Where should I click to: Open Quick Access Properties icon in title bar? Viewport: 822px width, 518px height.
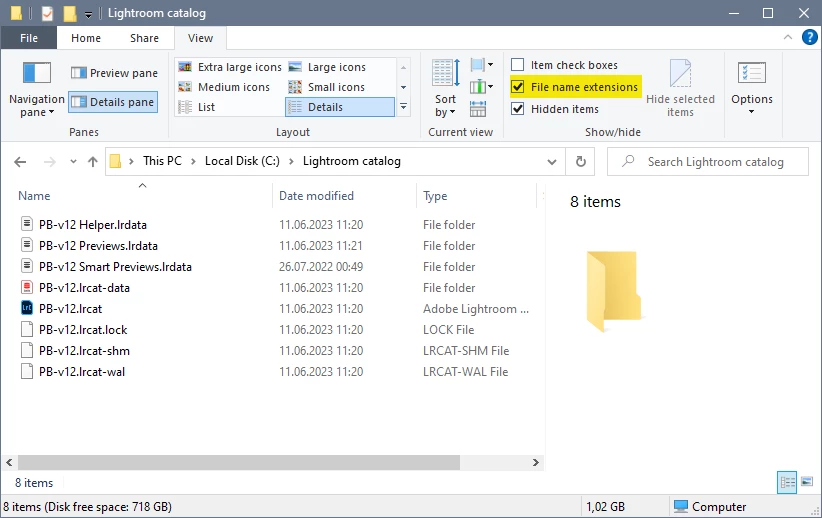47,13
